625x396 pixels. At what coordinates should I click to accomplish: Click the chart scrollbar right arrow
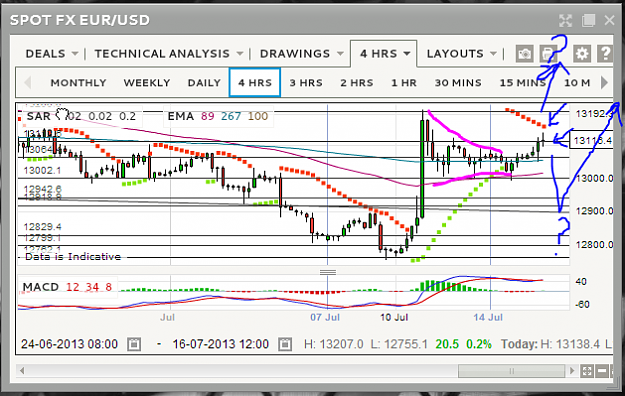(572, 371)
